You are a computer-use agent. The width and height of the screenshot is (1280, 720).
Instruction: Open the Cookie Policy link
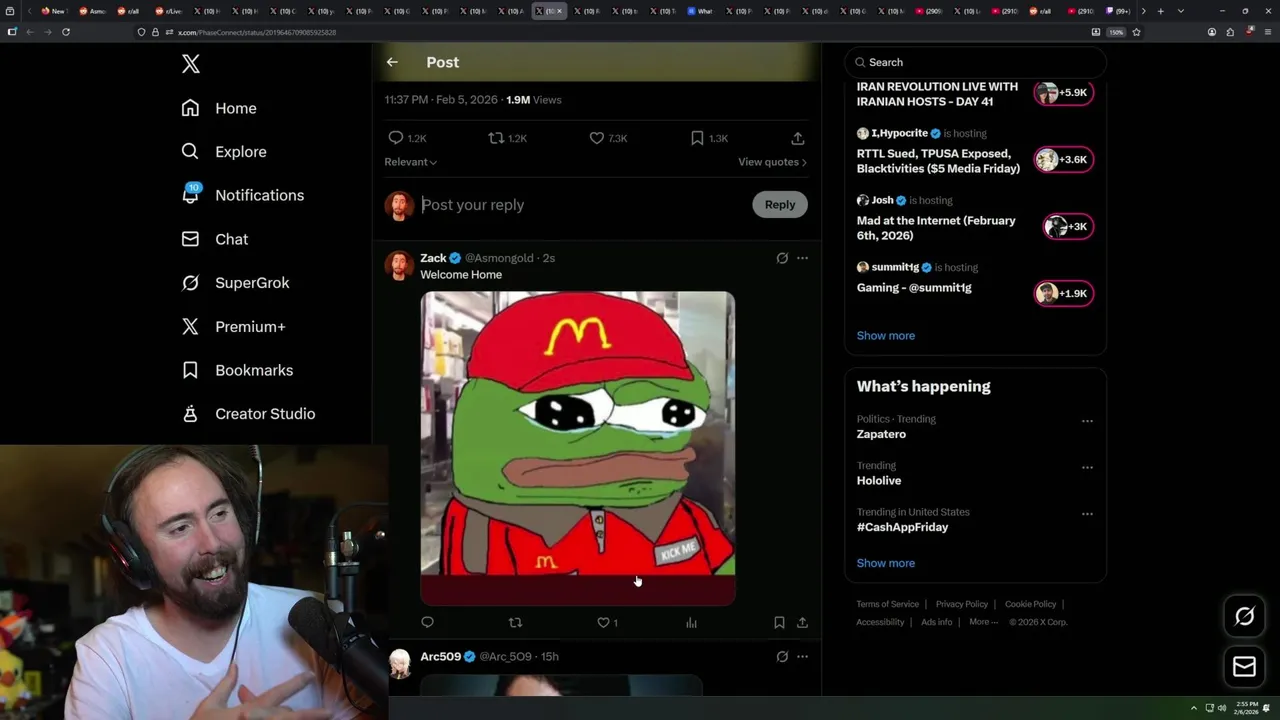(1030, 604)
